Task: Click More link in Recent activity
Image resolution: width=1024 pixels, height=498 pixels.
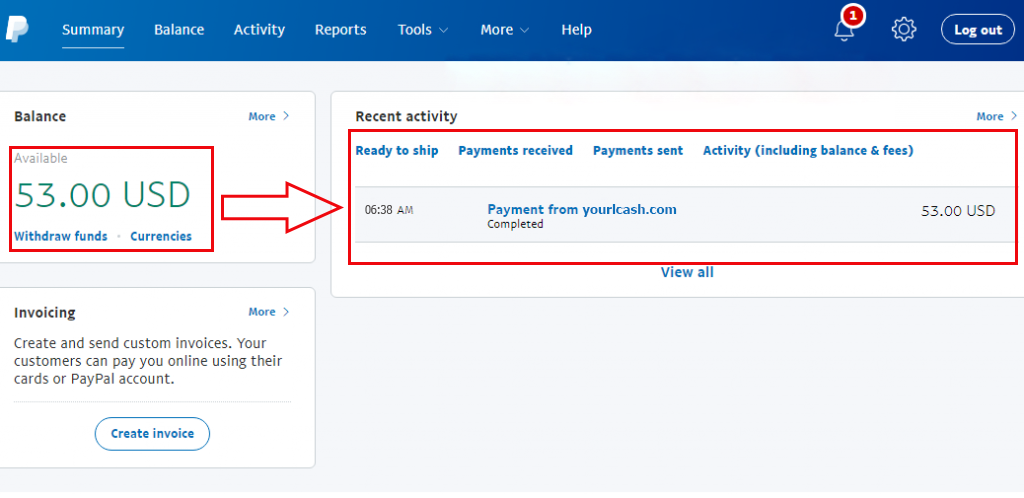Action: coord(997,116)
